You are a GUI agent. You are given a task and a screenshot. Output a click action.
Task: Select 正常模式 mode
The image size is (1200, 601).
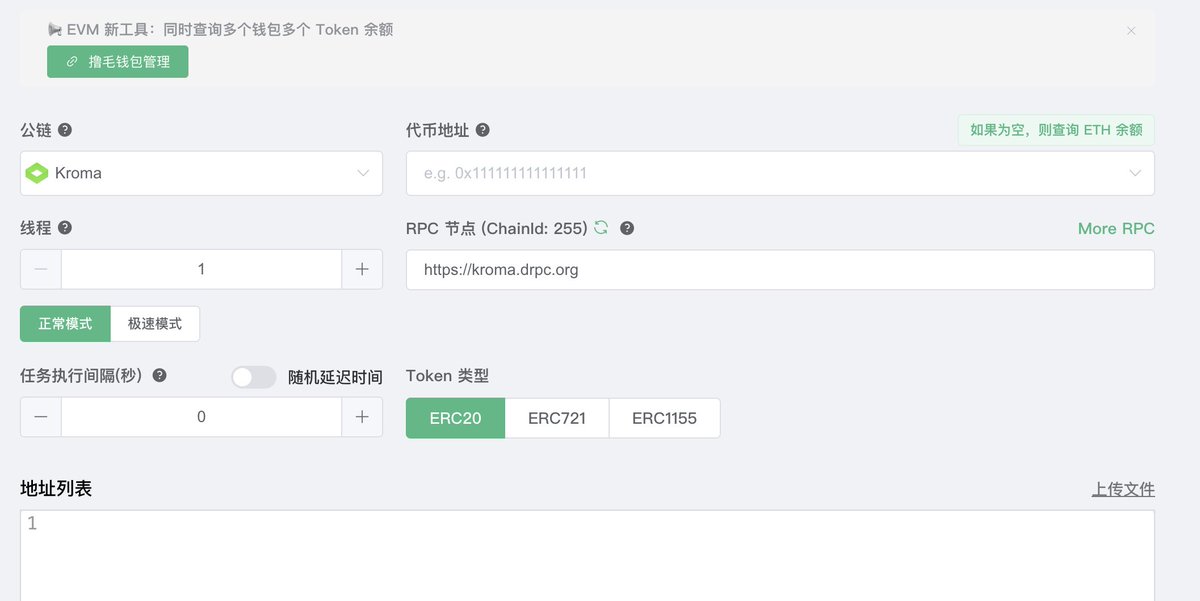pyautogui.click(x=65, y=324)
